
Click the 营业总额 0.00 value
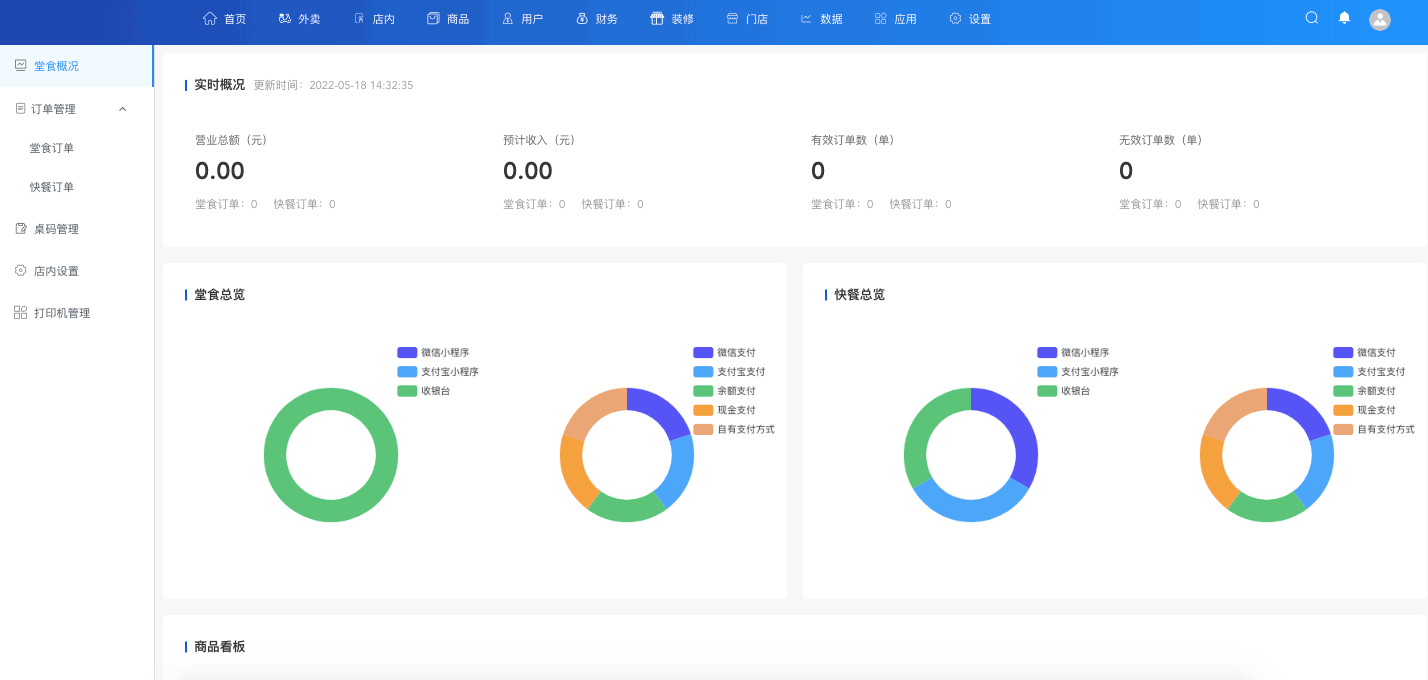tap(220, 171)
